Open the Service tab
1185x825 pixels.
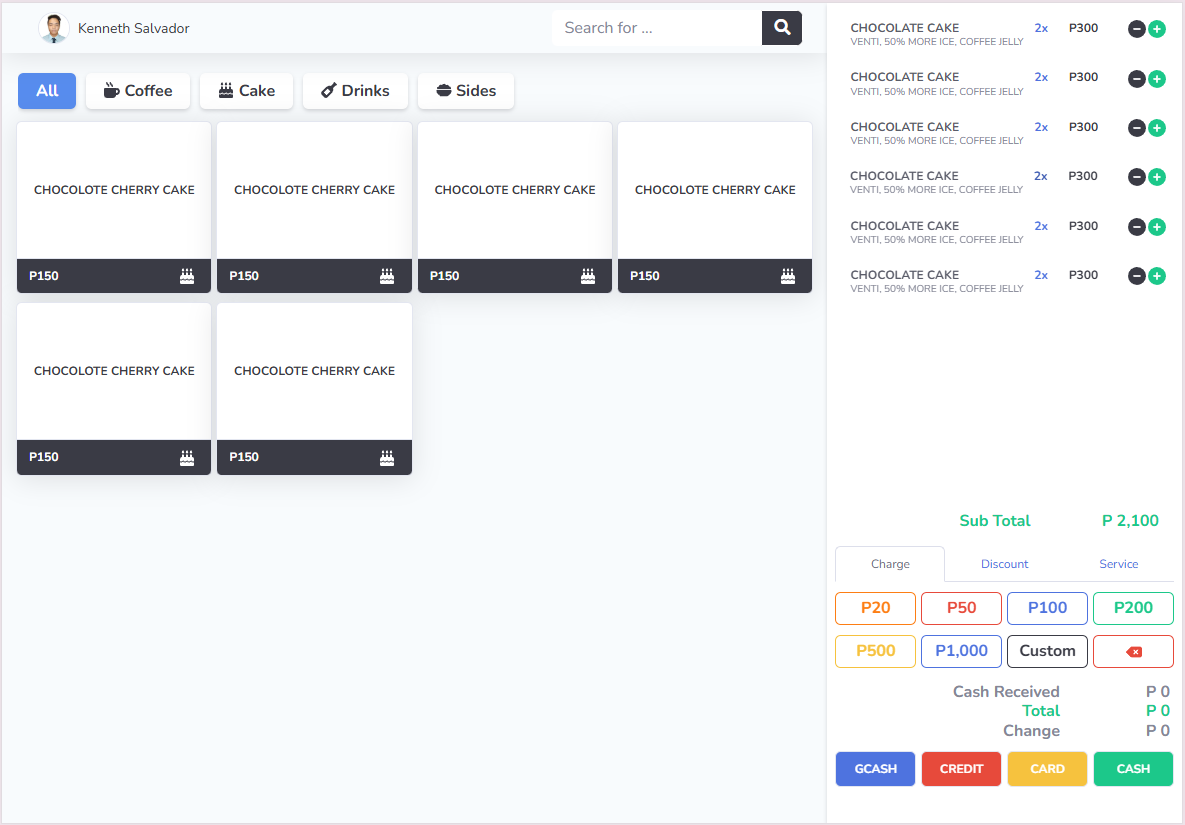click(x=1118, y=564)
